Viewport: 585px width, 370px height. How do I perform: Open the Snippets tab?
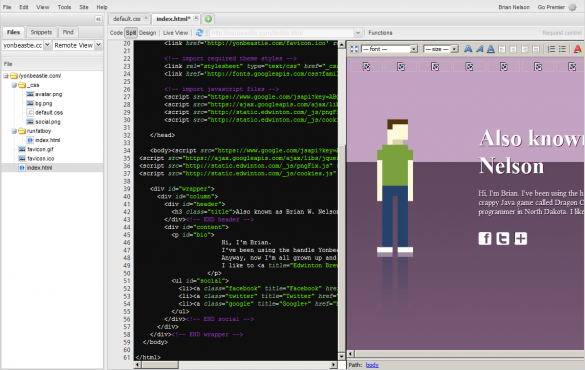41,32
